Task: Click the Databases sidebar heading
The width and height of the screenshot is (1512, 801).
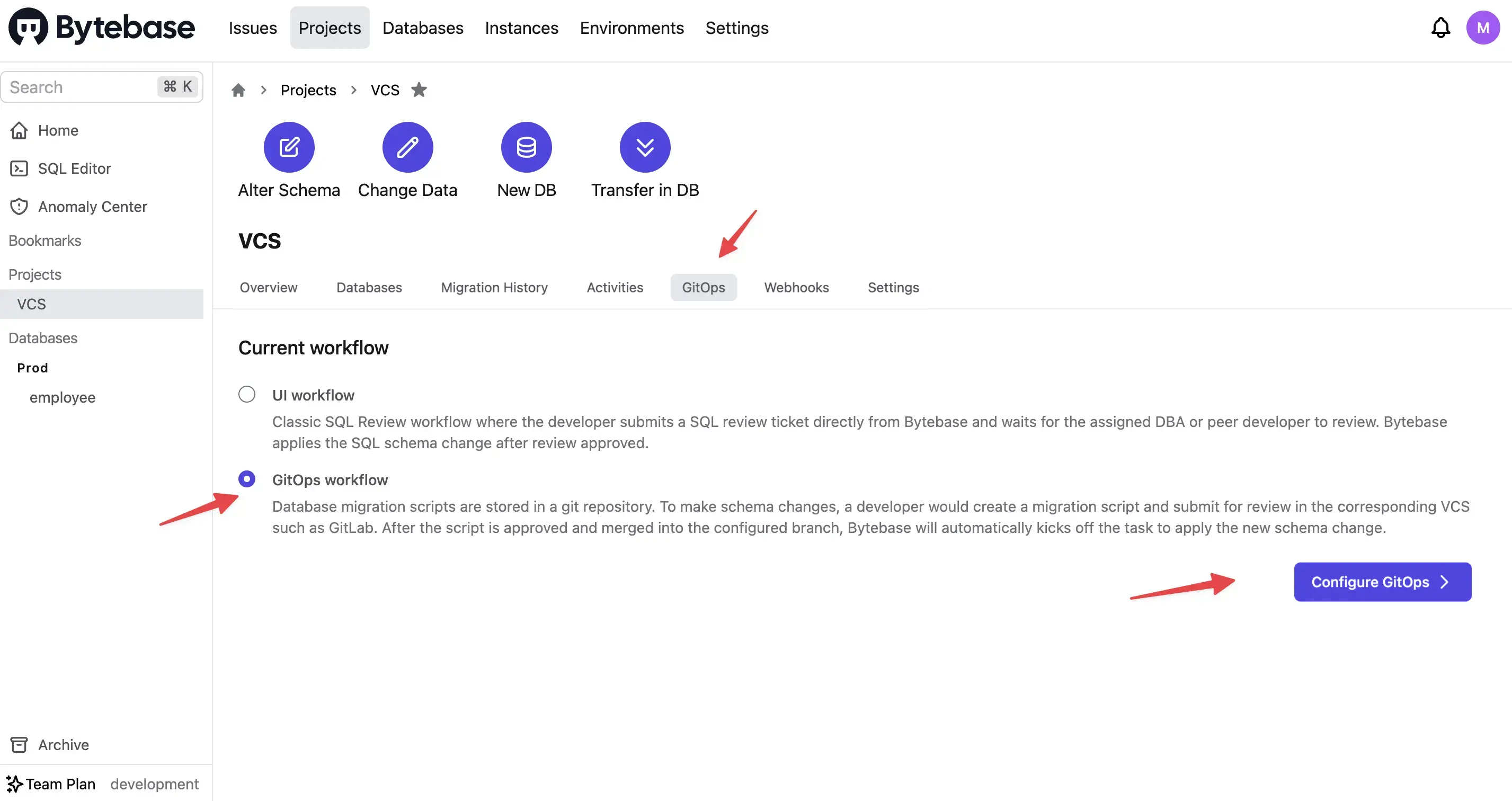Action: click(43, 338)
